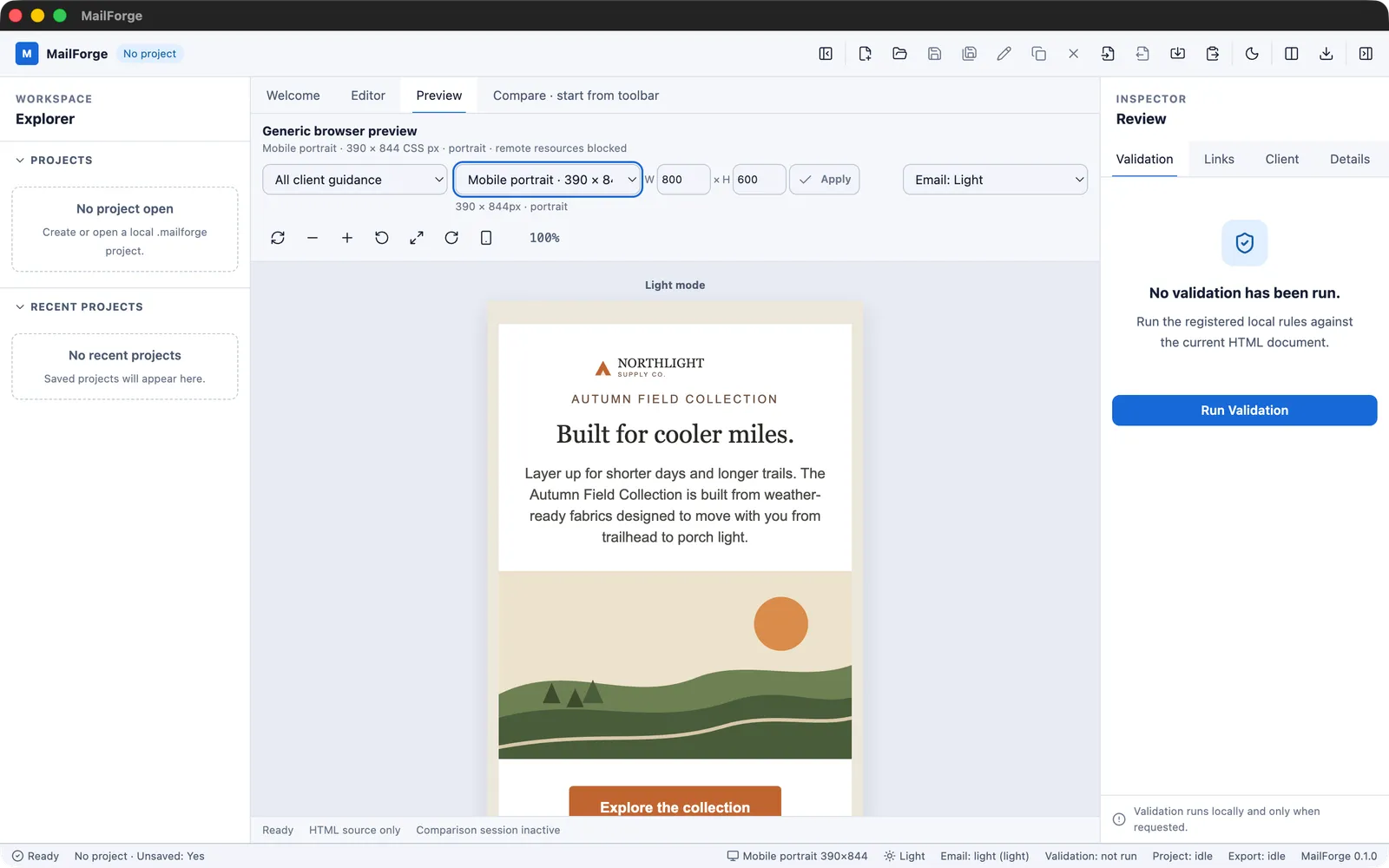The width and height of the screenshot is (1389, 868).
Task: Open the Mobile portrait viewport dropdown
Action: [548, 180]
